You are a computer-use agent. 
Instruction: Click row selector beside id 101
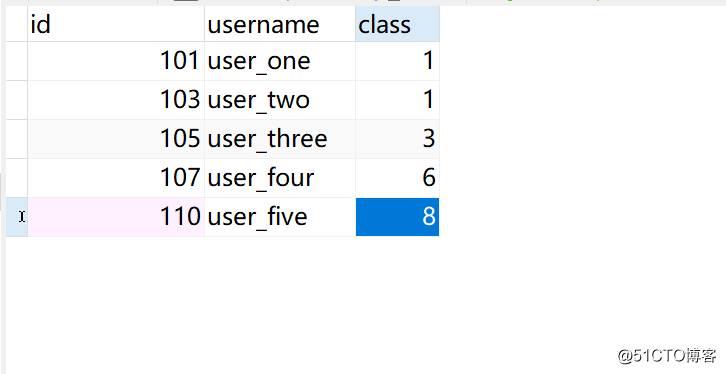pos(17,61)
